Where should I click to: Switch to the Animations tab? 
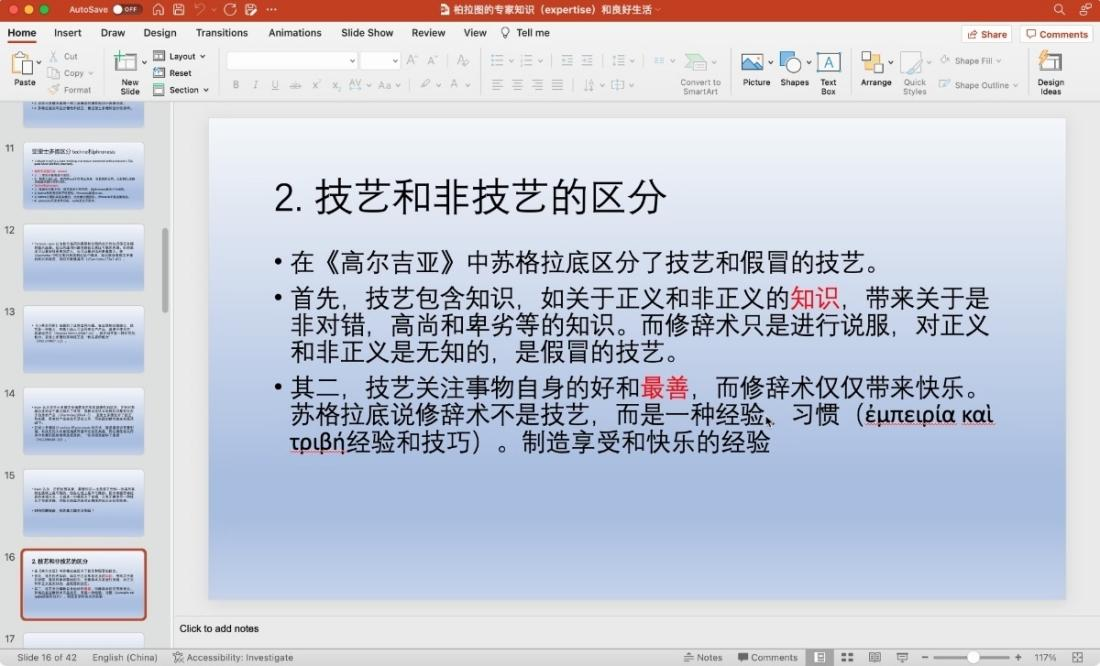pos(293,33)
